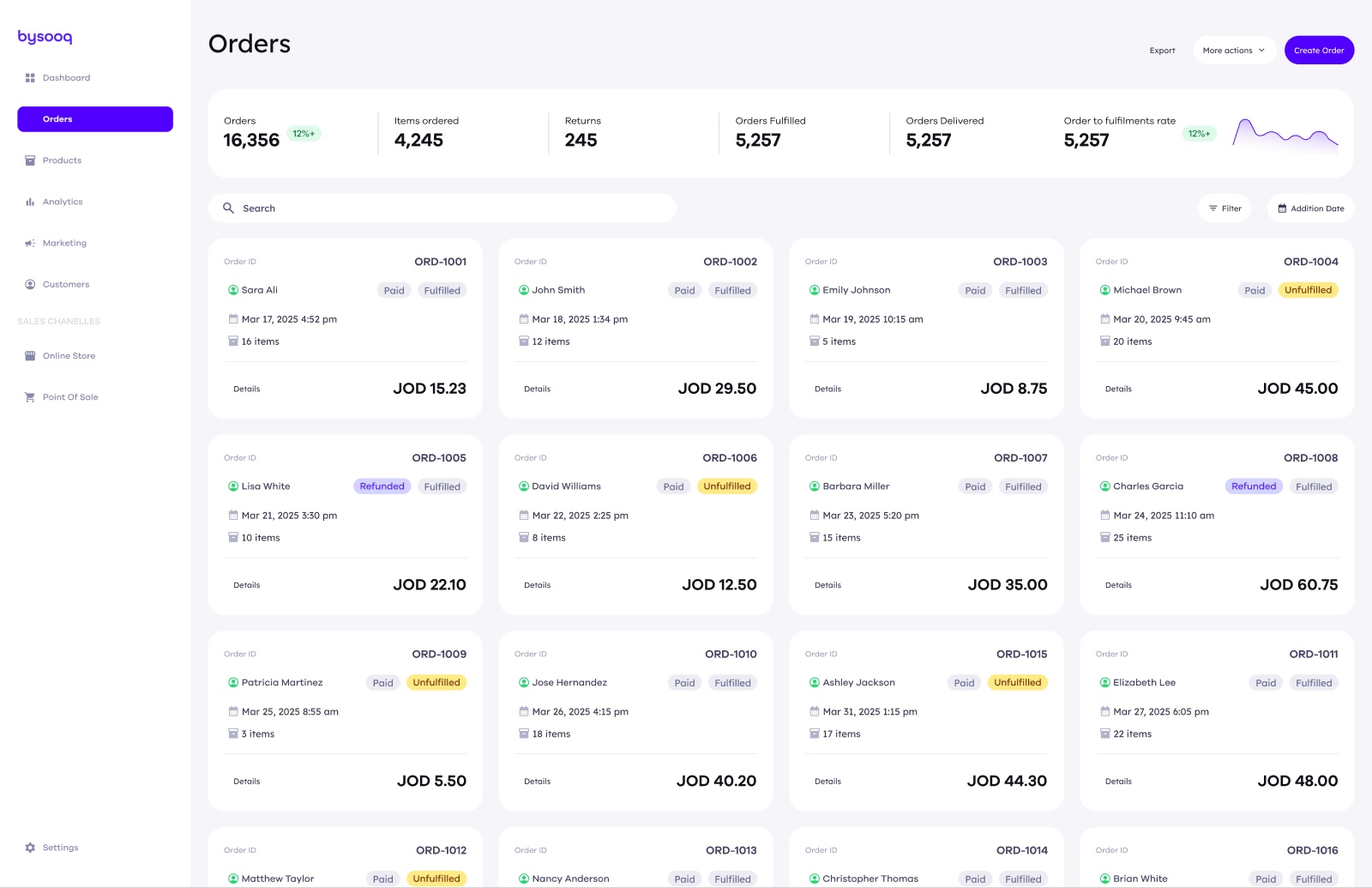Image resolution: width=1372 pixels, height=888 pixels.
Task: Click the Refunded badge for Charles Garcia
Action: coord(1254,486)
